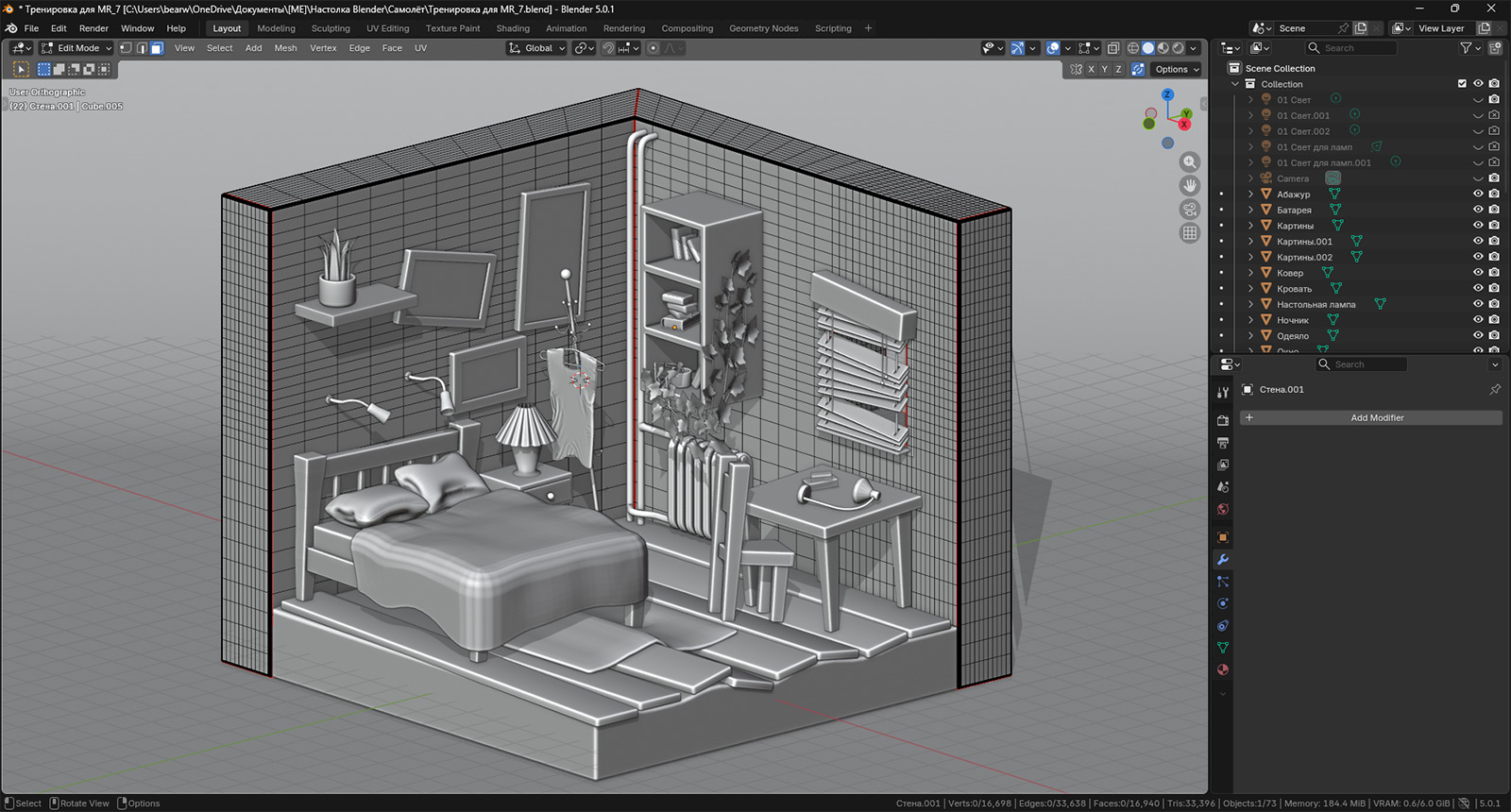Switch viewport shading to wireframe

point(1133,48)
